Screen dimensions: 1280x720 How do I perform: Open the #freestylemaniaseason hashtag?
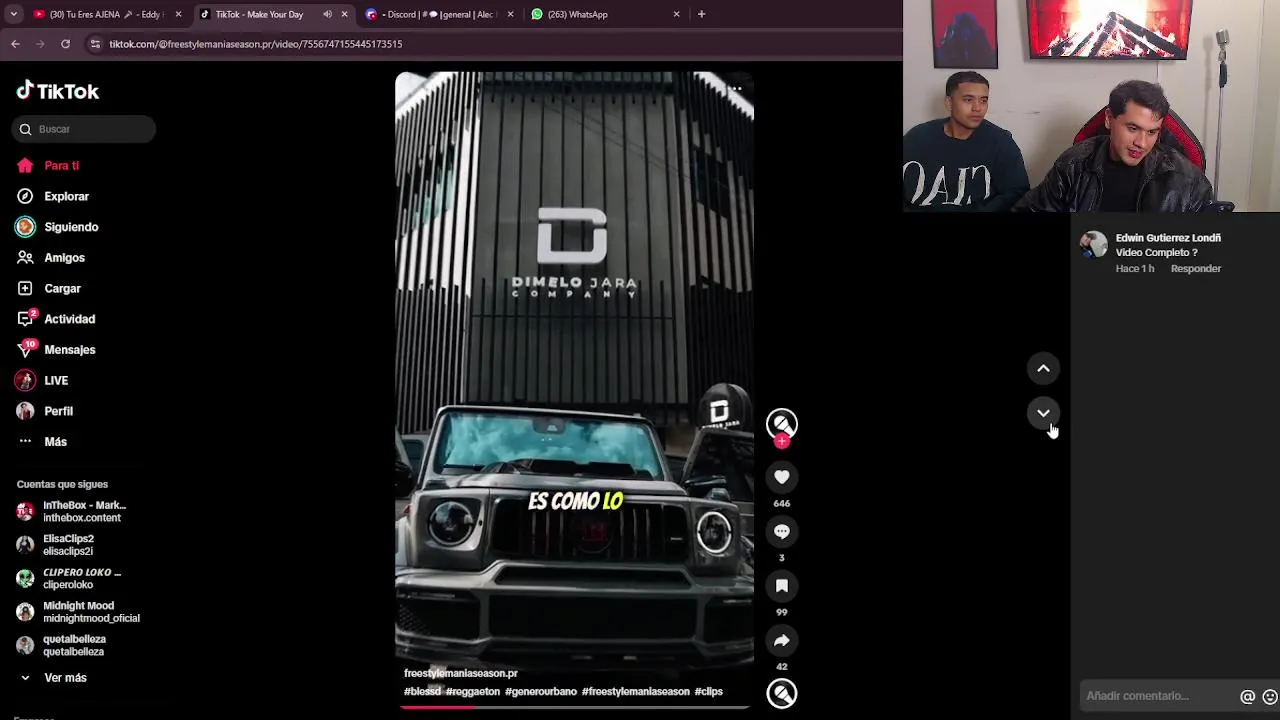[636, 692]
